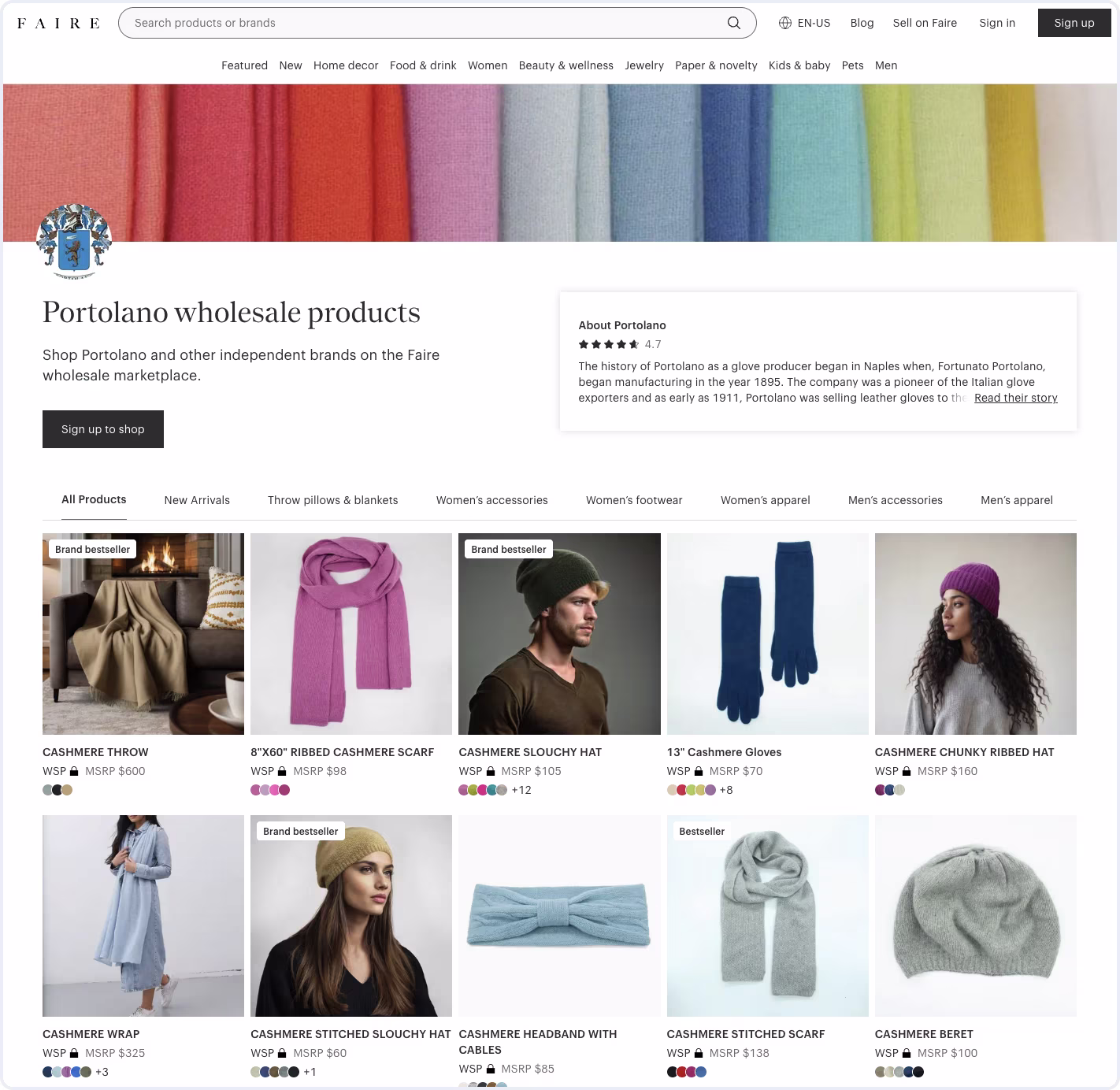Focus the search products or brands field
The width and height of the screenshot is (1120, 1090).
[x=425, y=23]
